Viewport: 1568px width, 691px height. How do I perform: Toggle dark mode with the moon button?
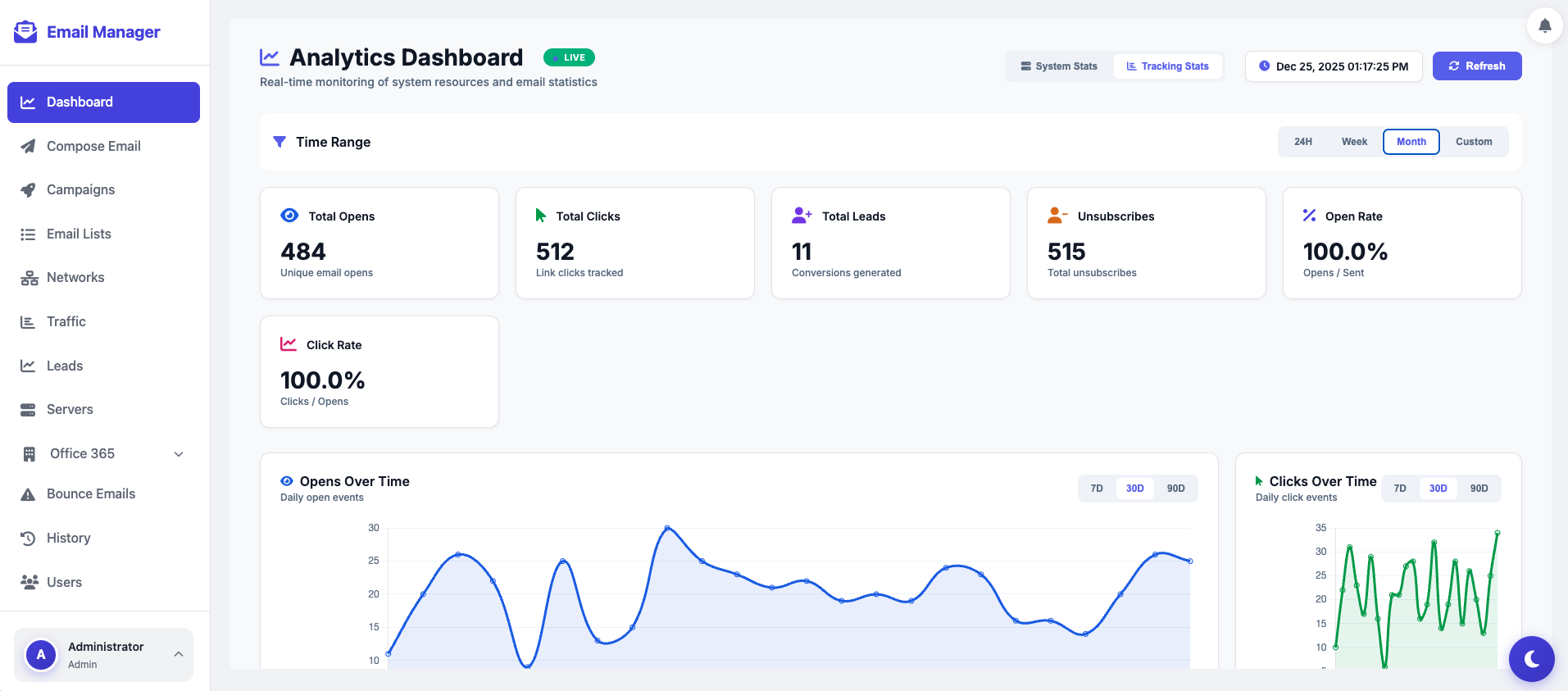[1531, 658]
